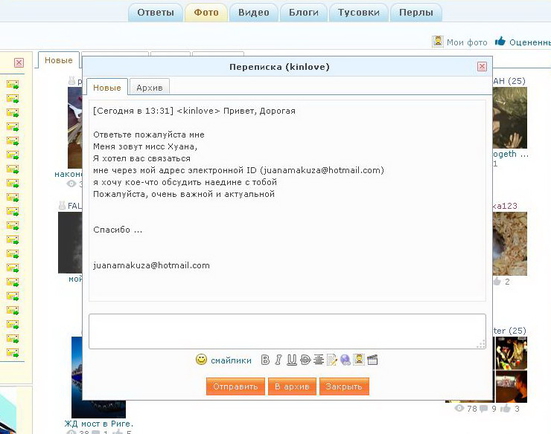The image size is (551, 434).
Task: Center-align text icon
Action: click(318, 360)
